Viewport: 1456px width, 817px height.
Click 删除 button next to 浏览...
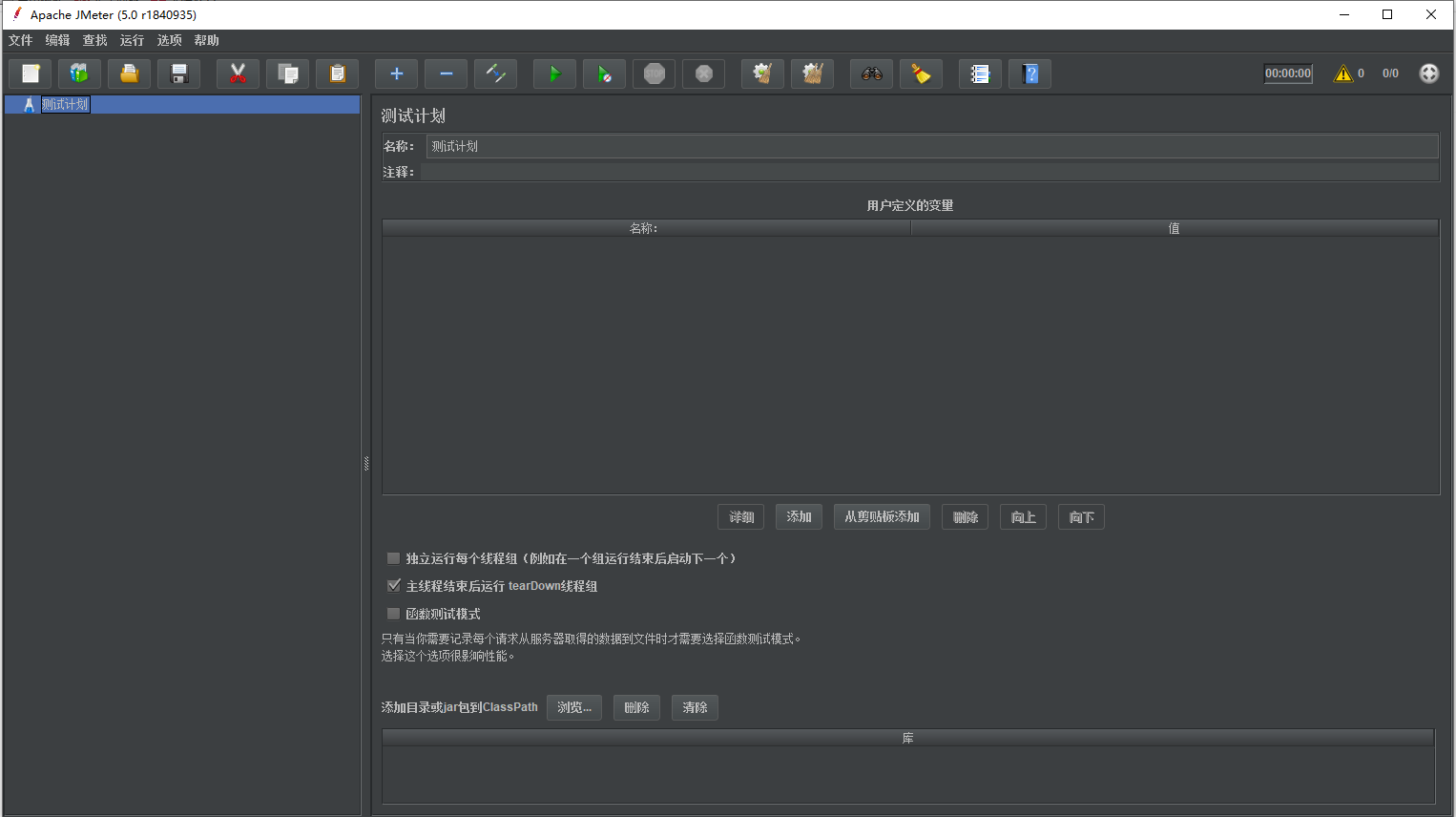(x=637, y=707)
